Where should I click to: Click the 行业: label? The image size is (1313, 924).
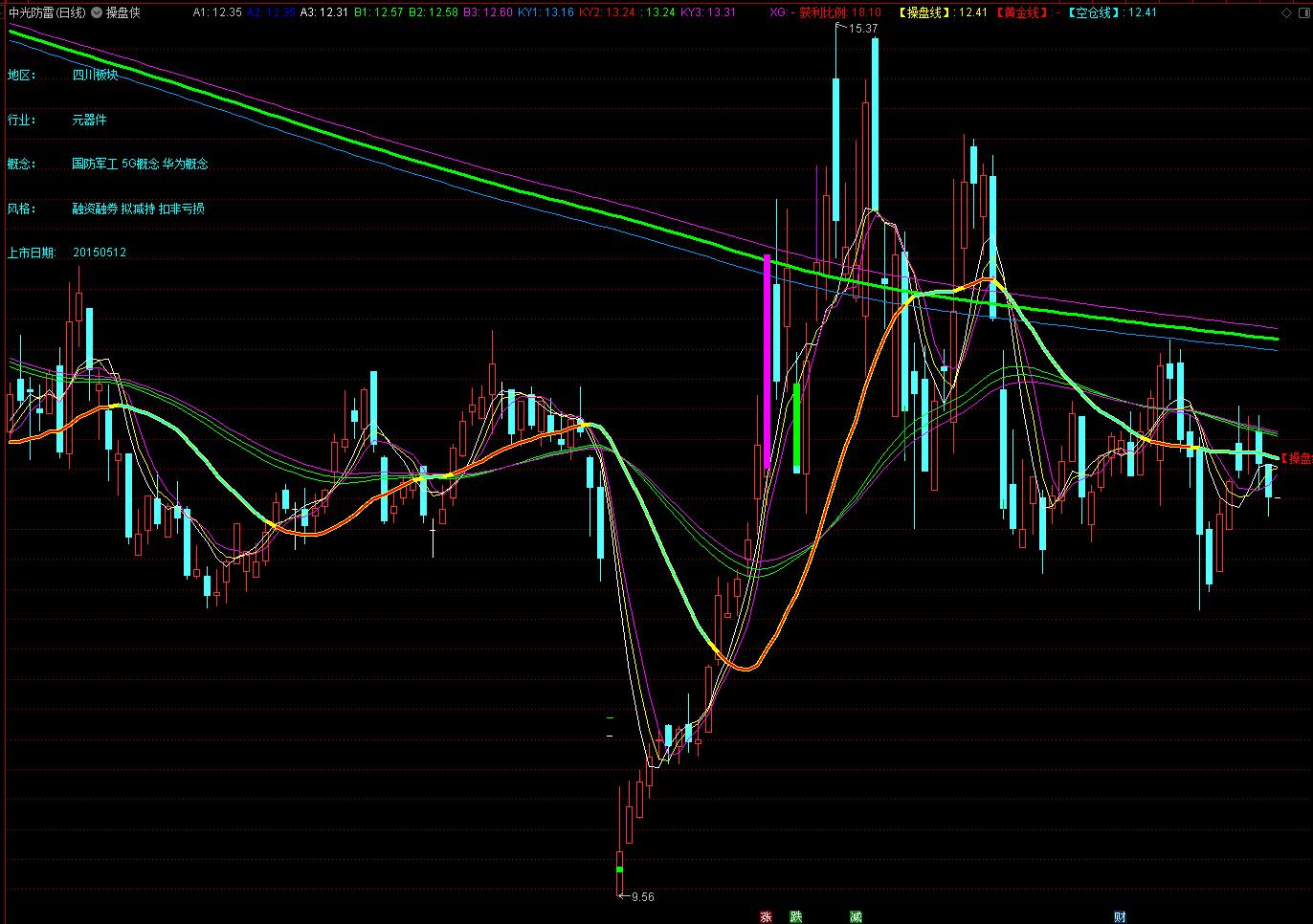(21, 120)
